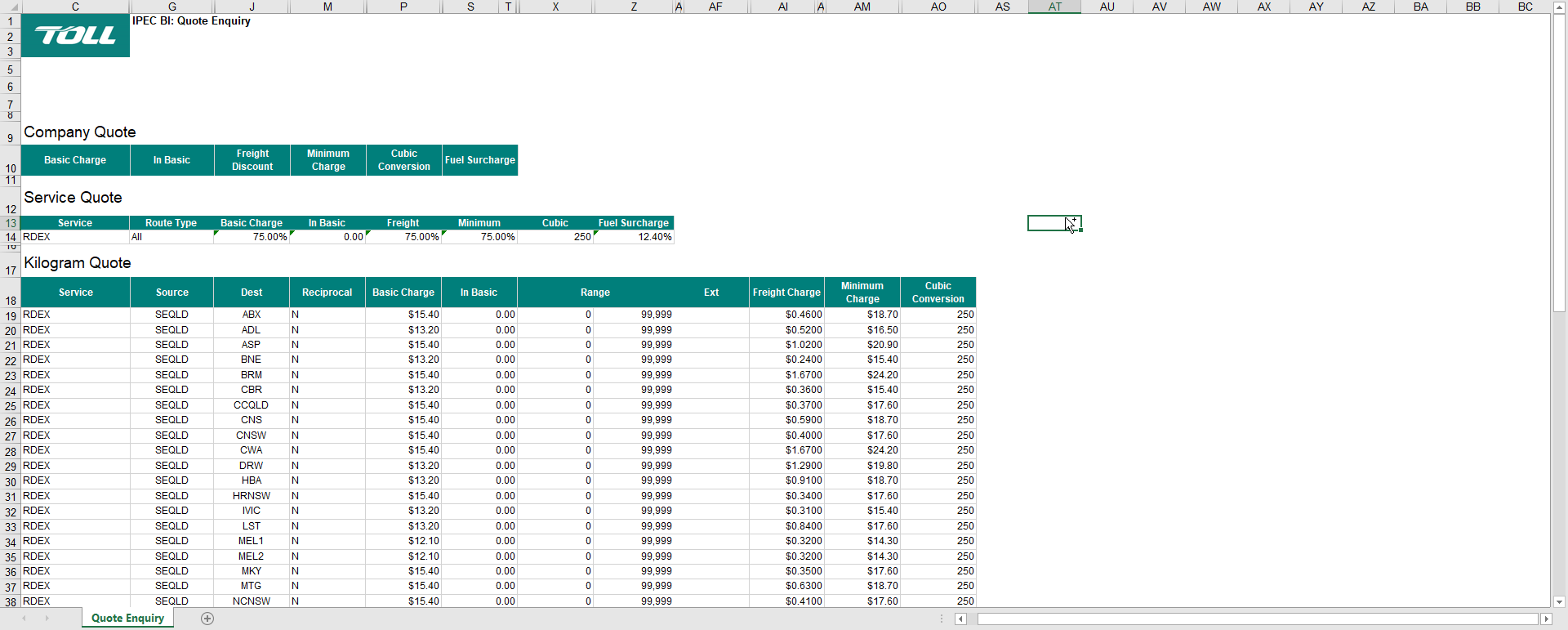Image resolution: width=1568 pixels, height=630 pixels.
Task: Select the Freight Discount header cell
Action: pyautogui.click(x=252, y=160)
